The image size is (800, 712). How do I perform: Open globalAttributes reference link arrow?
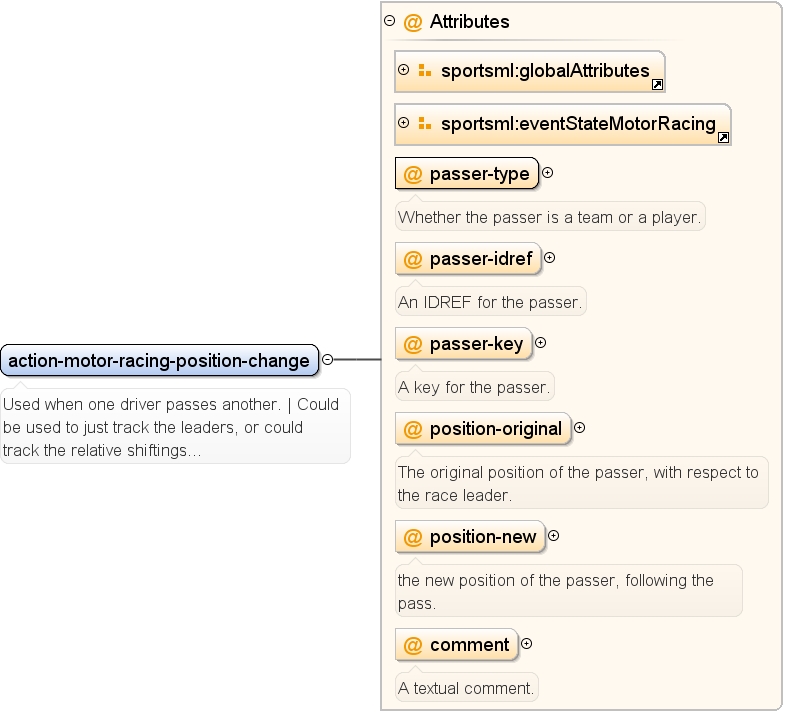pyautogui.click(x=657, y=85)
